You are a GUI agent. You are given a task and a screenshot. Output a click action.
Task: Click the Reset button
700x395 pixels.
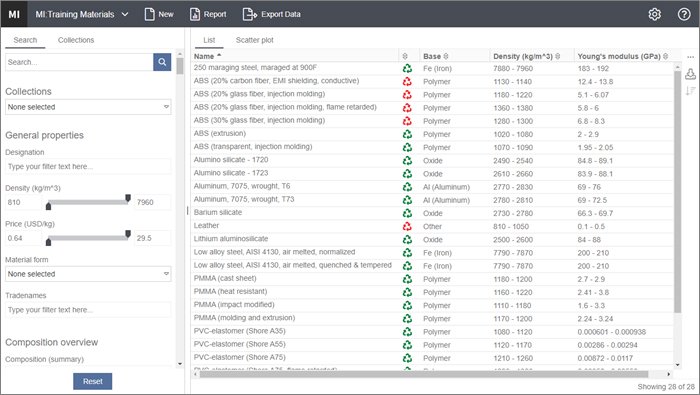coord(92,381)
